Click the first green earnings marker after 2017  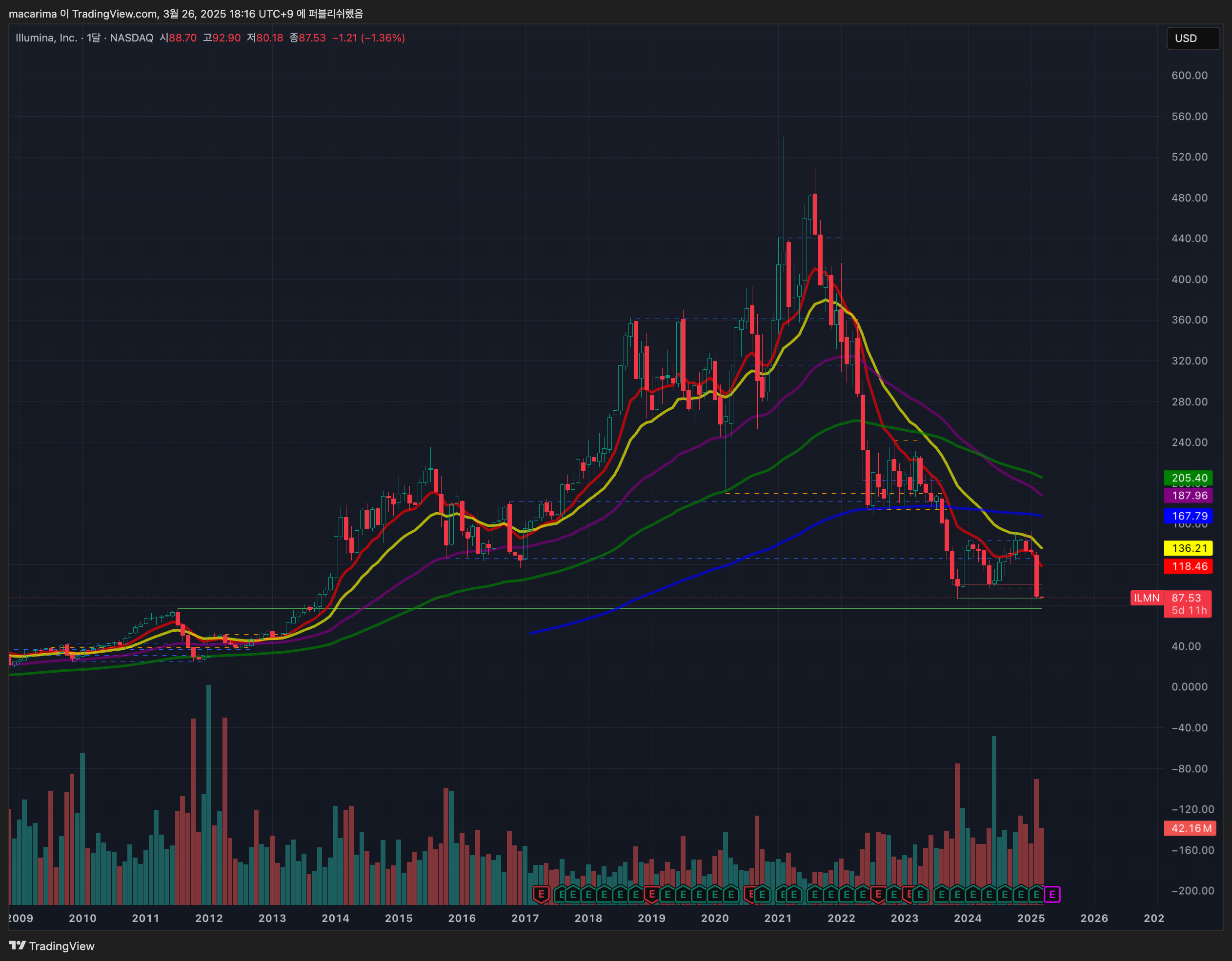(560, 895)
